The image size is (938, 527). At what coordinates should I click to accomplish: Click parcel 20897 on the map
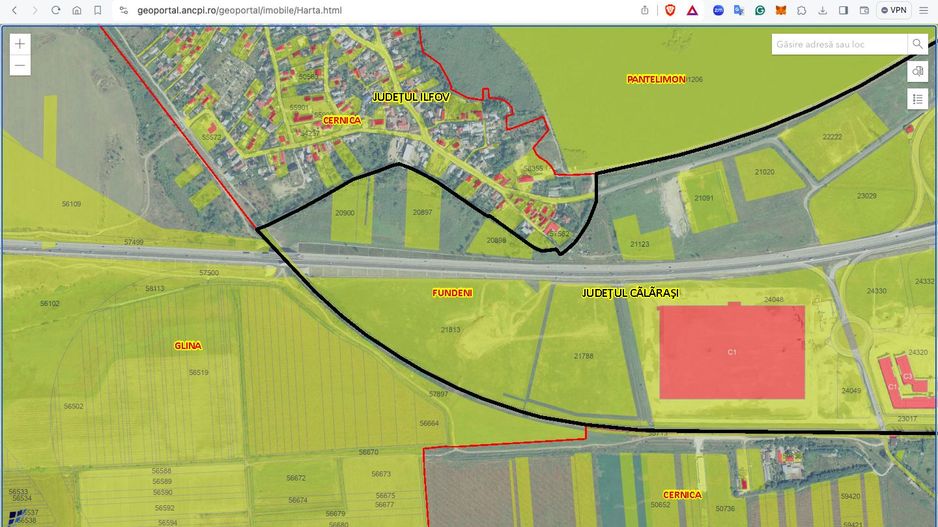[422, 212]
